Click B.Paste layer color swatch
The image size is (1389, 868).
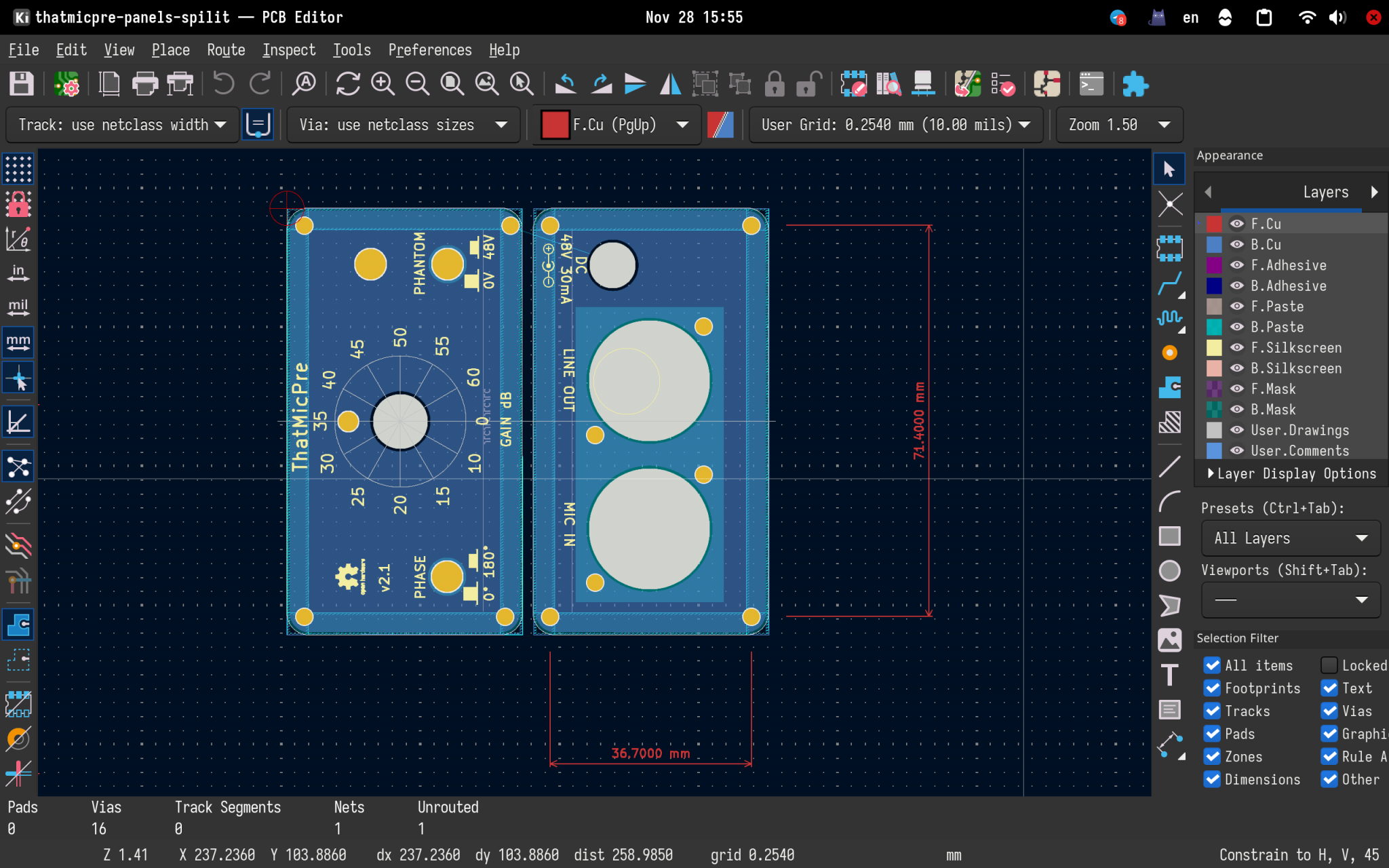click(x=1214, y=327)
